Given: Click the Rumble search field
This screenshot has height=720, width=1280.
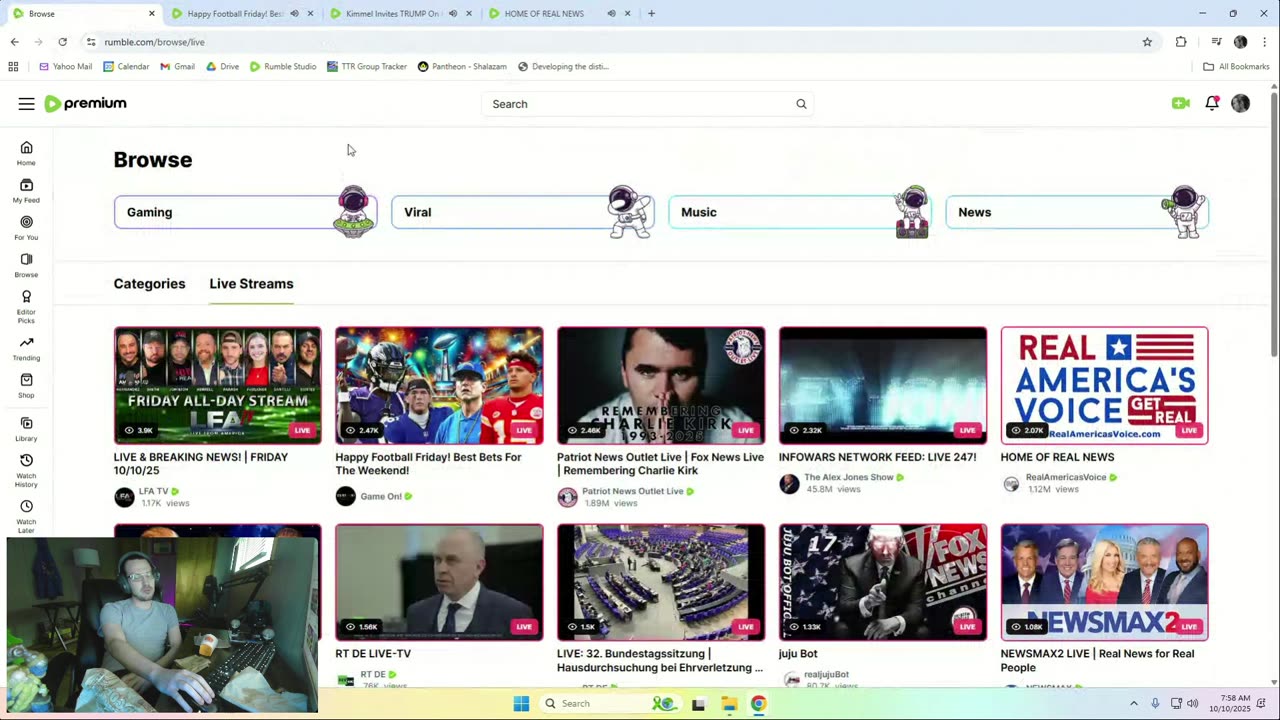Looking at the screenshot, I should (640, 104).
